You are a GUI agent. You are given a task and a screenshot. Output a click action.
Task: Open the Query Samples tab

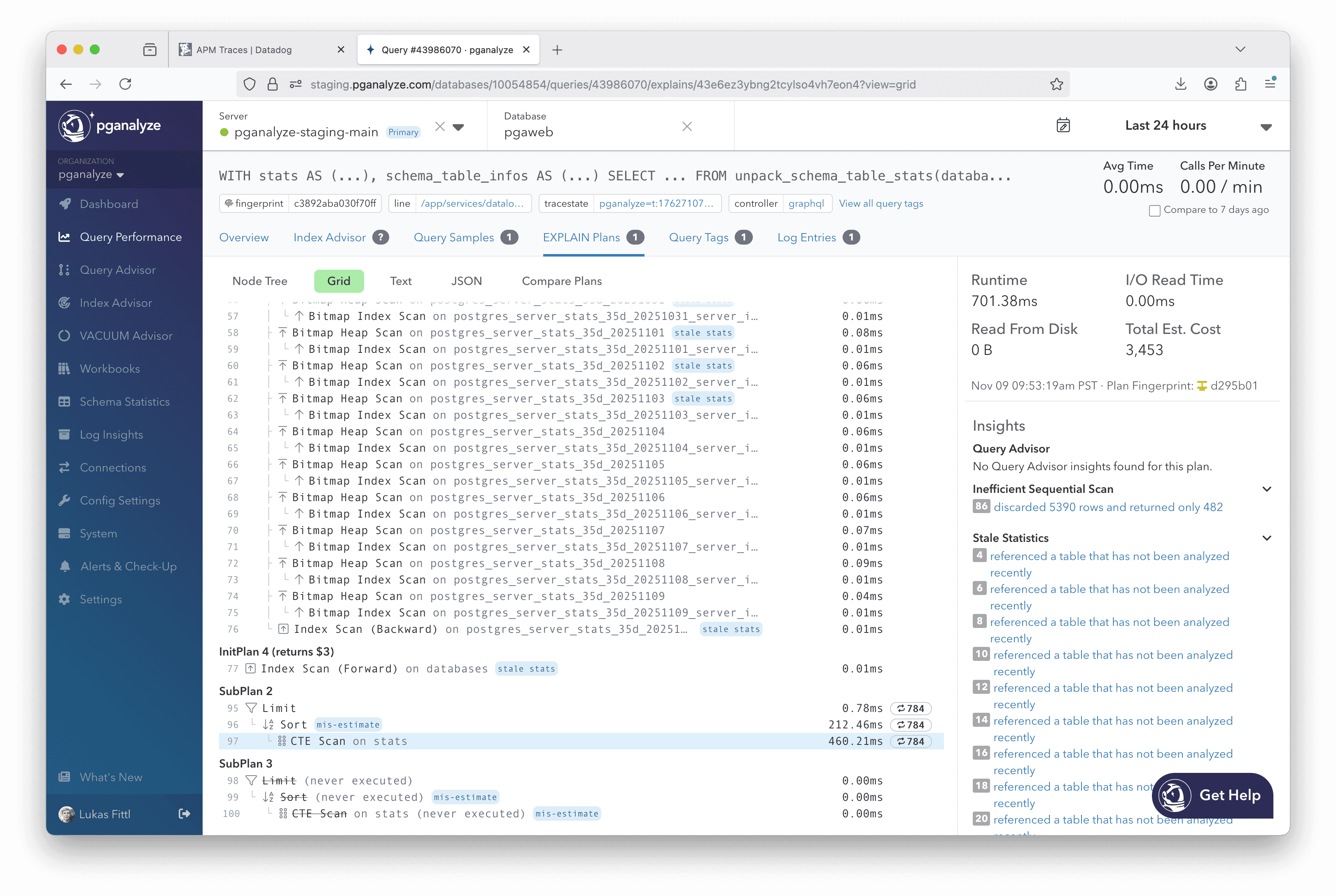454,238
